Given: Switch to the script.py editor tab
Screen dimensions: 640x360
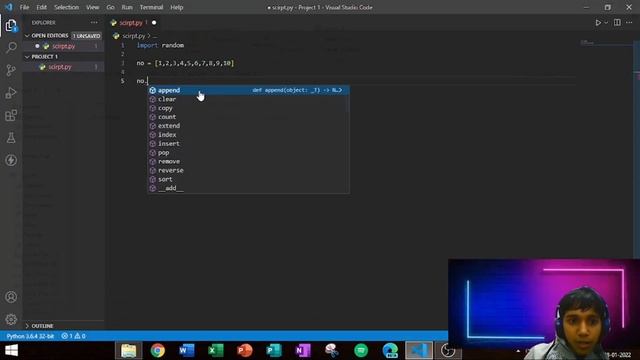Looking at the screenshot, I should (x=131, y=23).
